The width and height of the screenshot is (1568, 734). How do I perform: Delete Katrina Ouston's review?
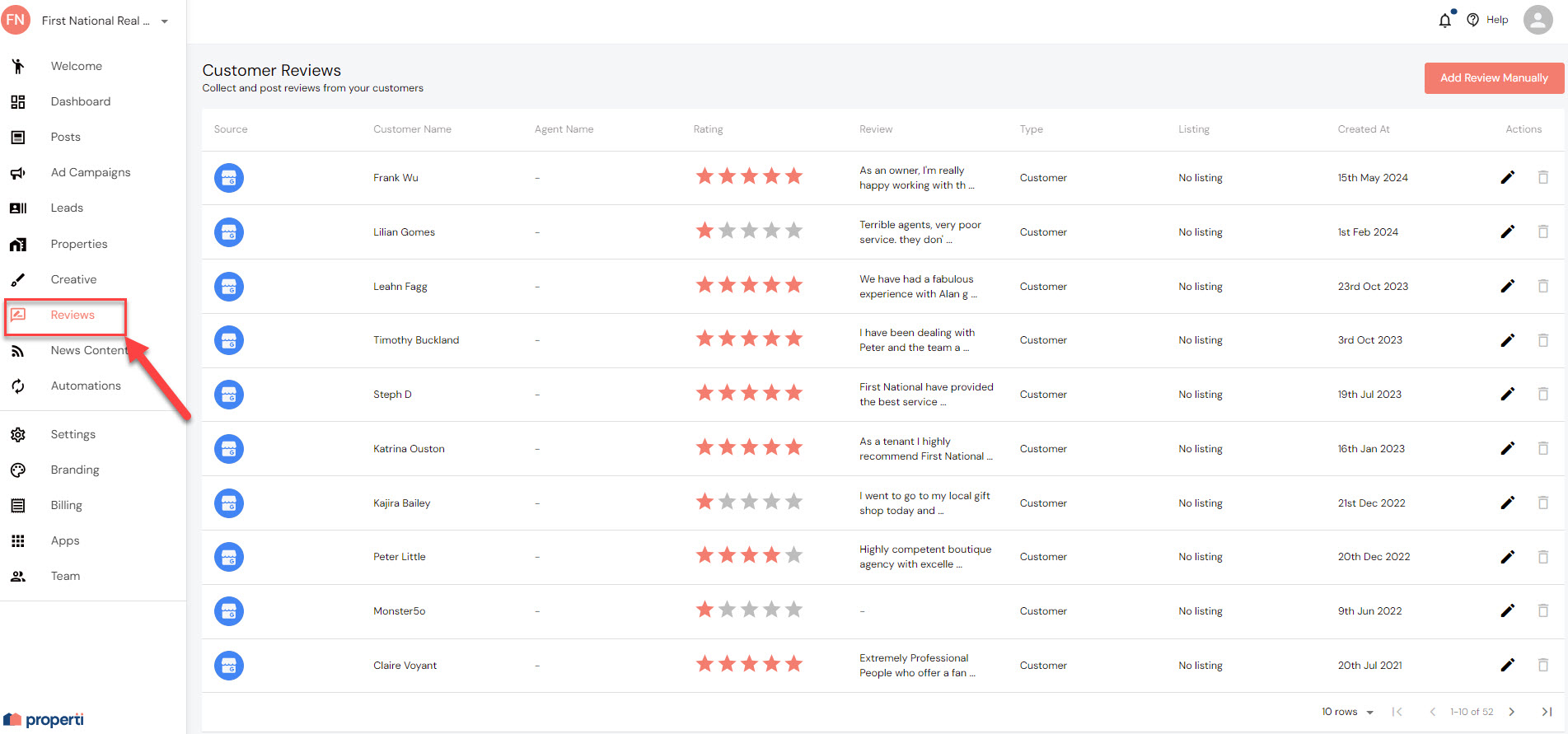click(x=1542, y=448)
